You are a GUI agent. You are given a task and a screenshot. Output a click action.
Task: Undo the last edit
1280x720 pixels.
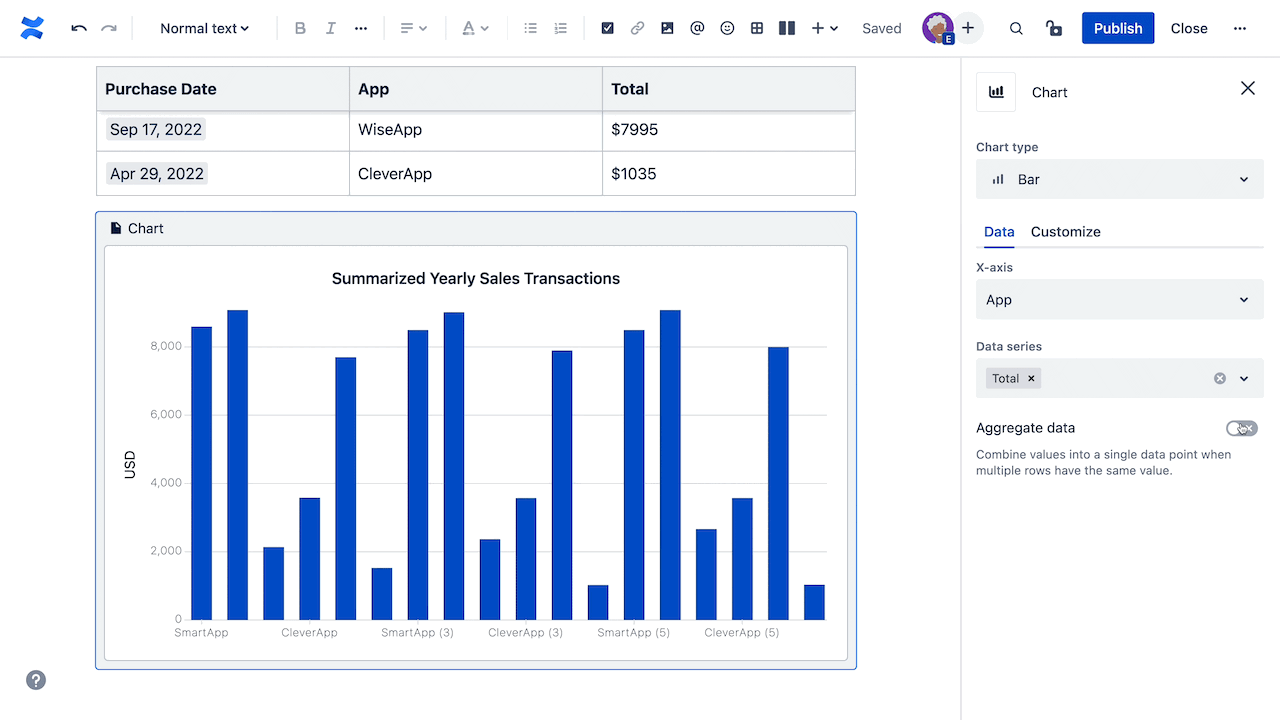point(79,28)
